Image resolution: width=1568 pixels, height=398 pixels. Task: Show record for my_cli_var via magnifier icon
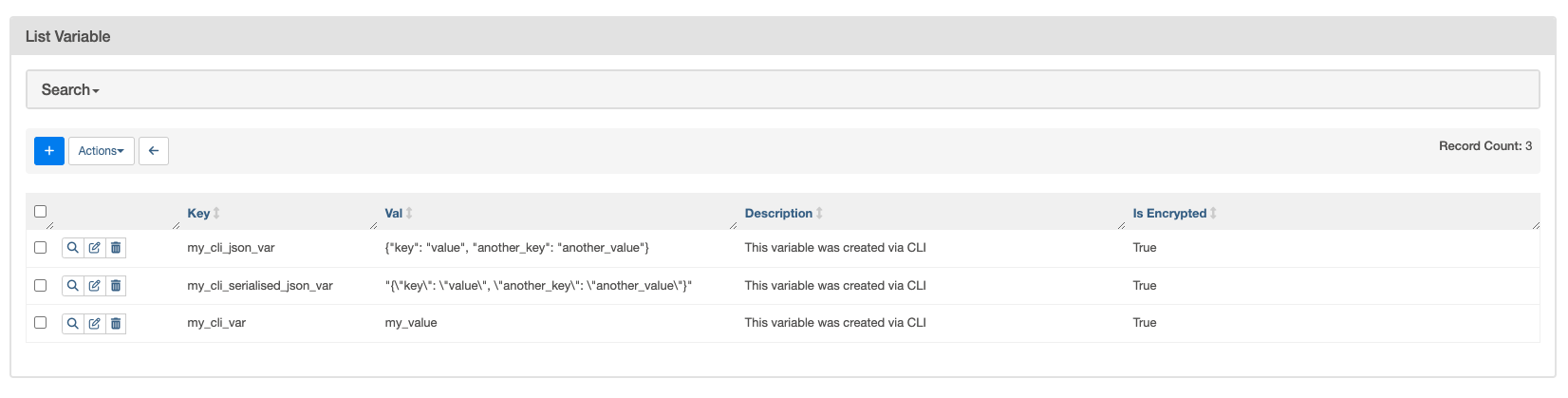click(x=73, y=324)
